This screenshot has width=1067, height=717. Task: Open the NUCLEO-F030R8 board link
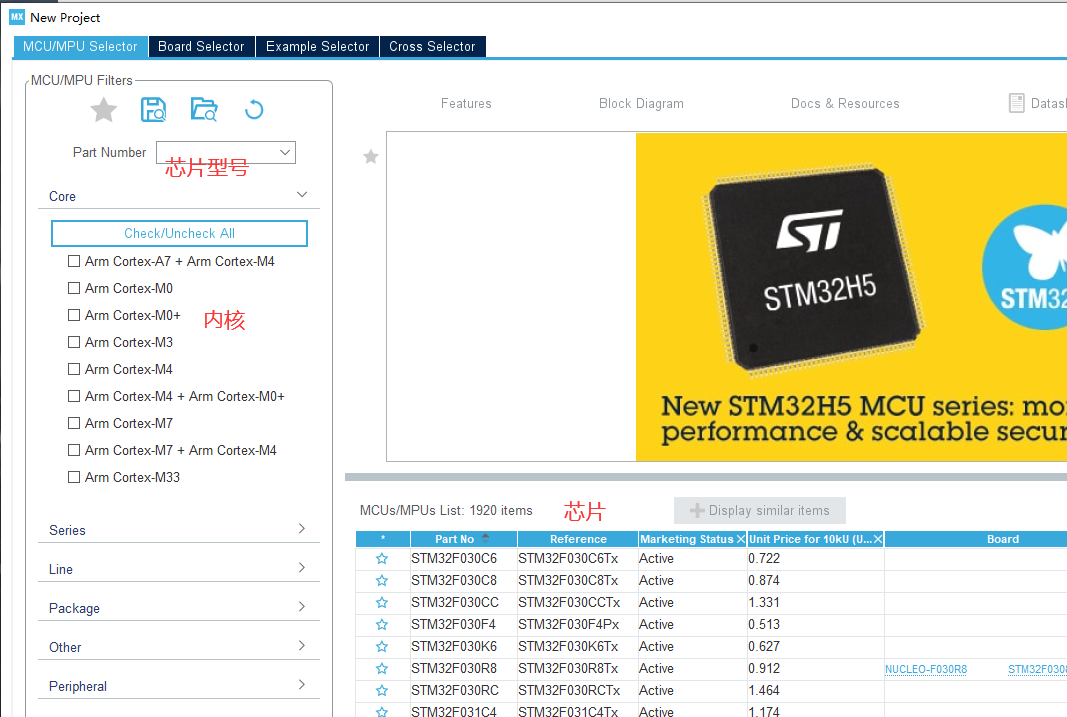click(926, 668)
